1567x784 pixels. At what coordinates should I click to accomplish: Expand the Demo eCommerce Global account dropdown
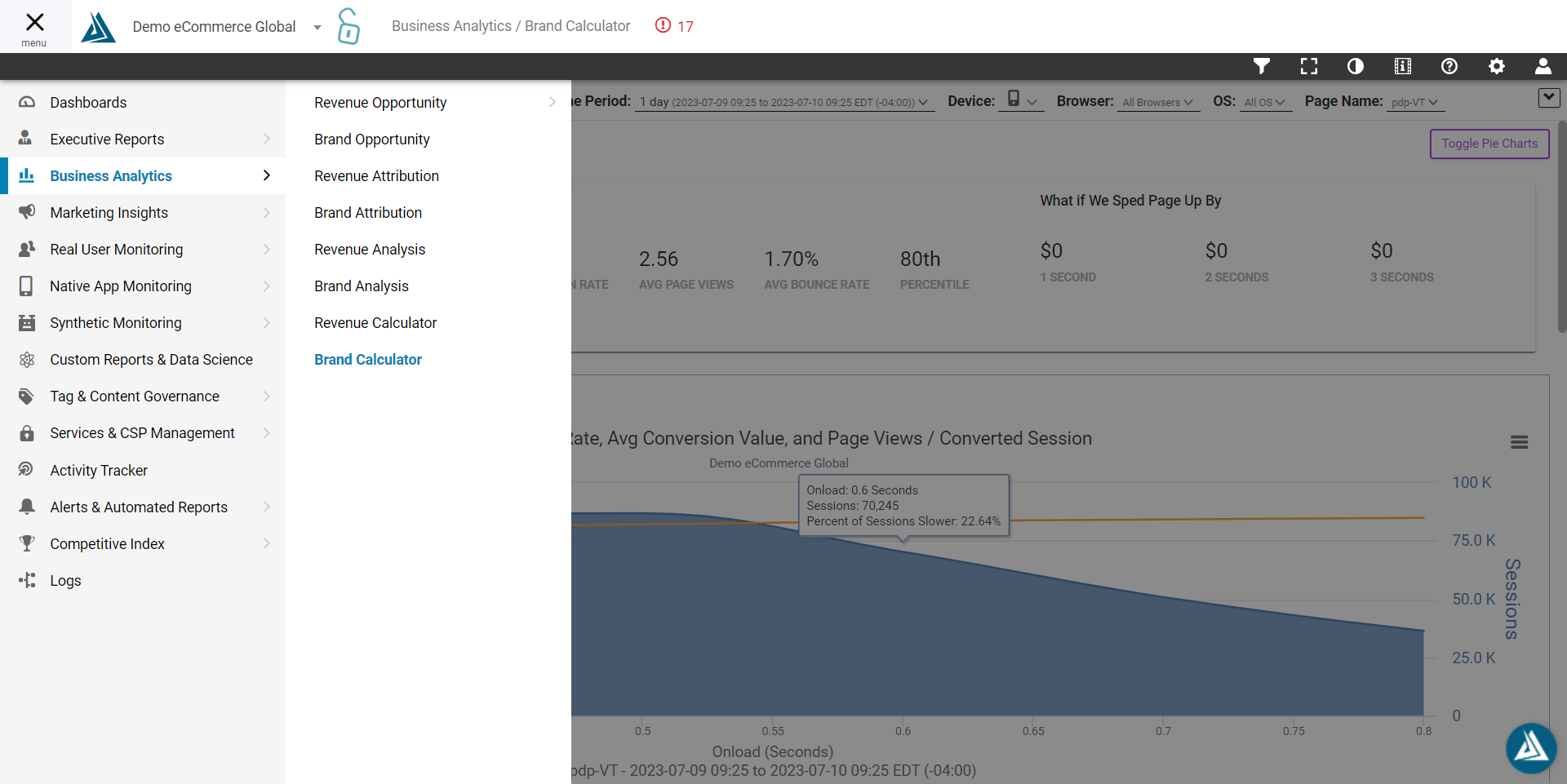(x=317, y=27)
